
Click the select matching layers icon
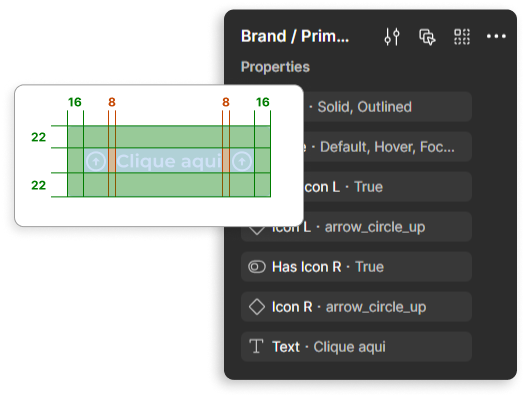(427, 37)
